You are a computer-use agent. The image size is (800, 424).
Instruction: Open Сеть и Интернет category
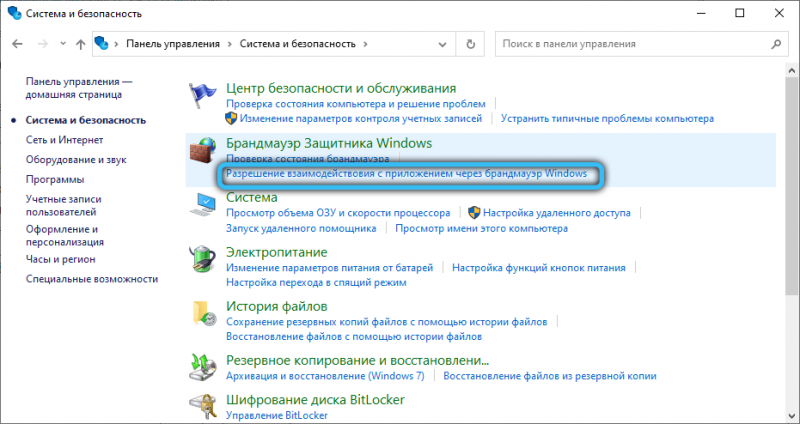tap(65, 140)
